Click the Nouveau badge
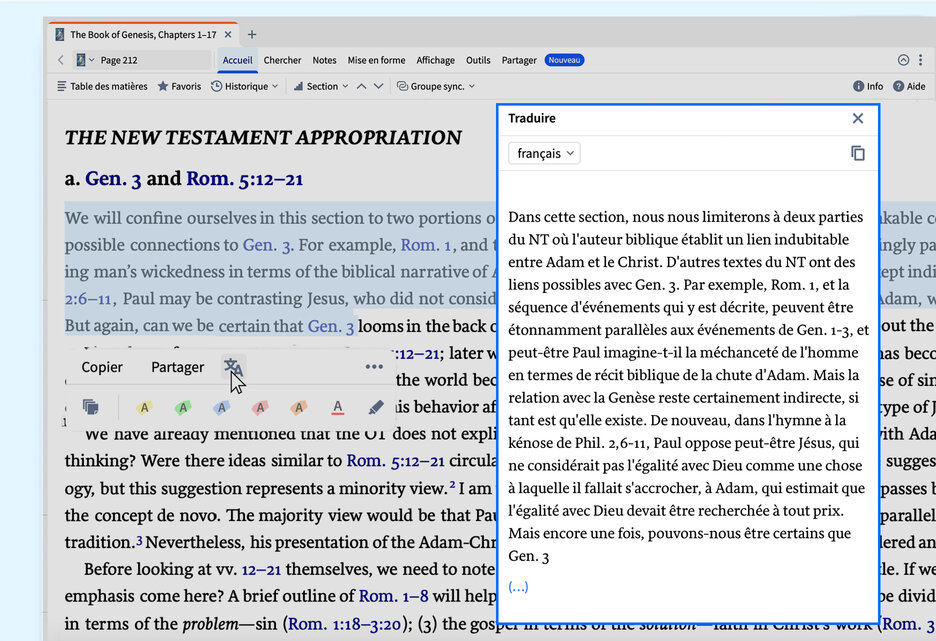 point(564,60)
